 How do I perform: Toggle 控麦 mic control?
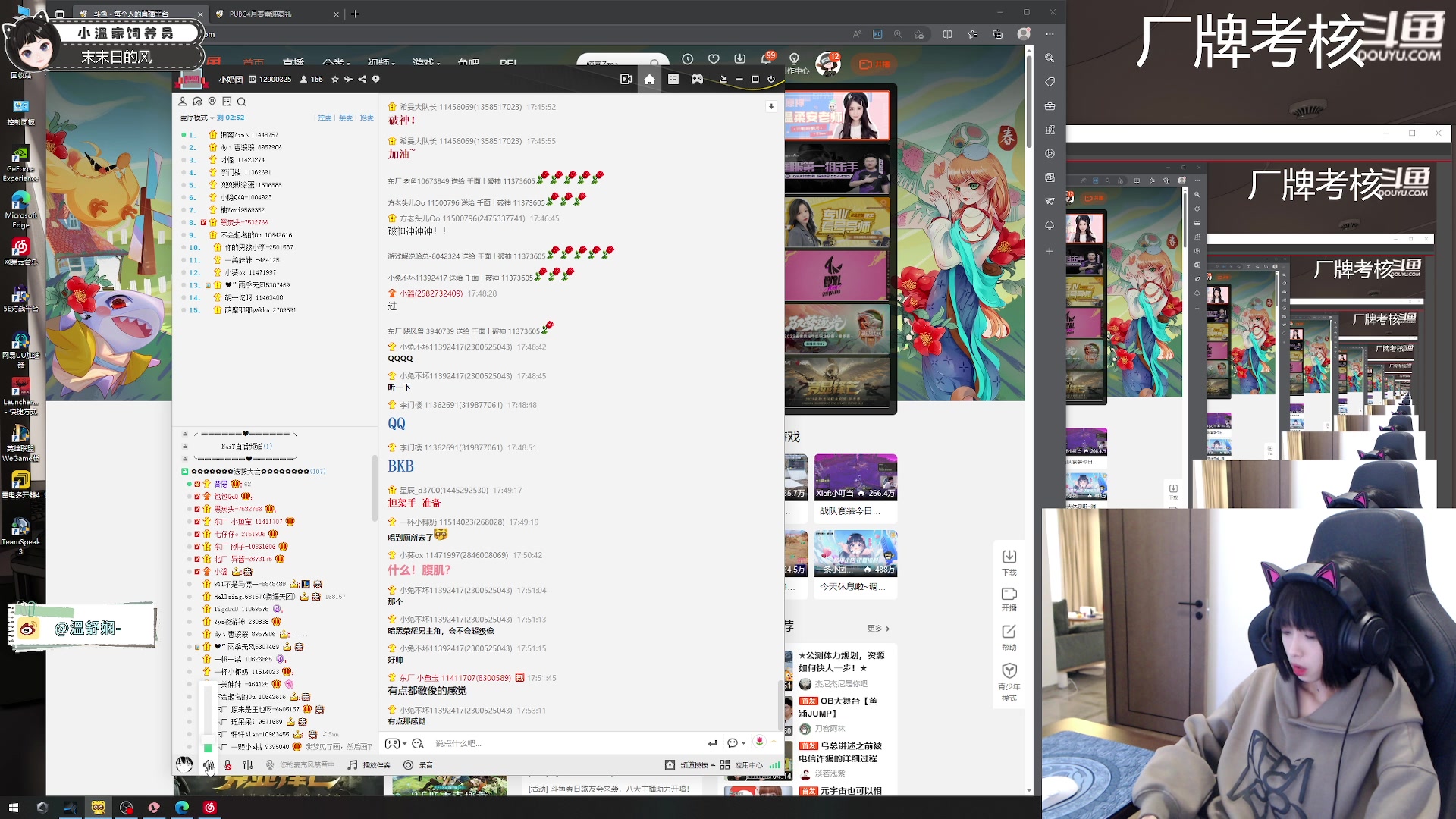point(325,118)
